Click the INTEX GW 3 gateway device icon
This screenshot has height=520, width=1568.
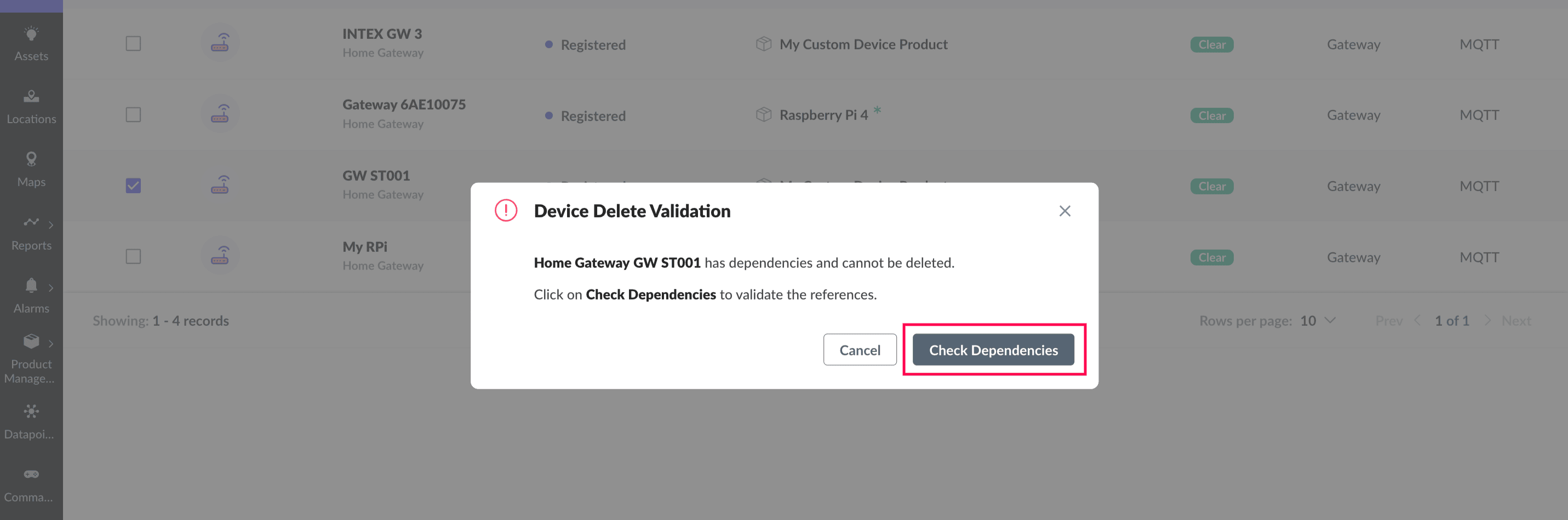[220, 43]
